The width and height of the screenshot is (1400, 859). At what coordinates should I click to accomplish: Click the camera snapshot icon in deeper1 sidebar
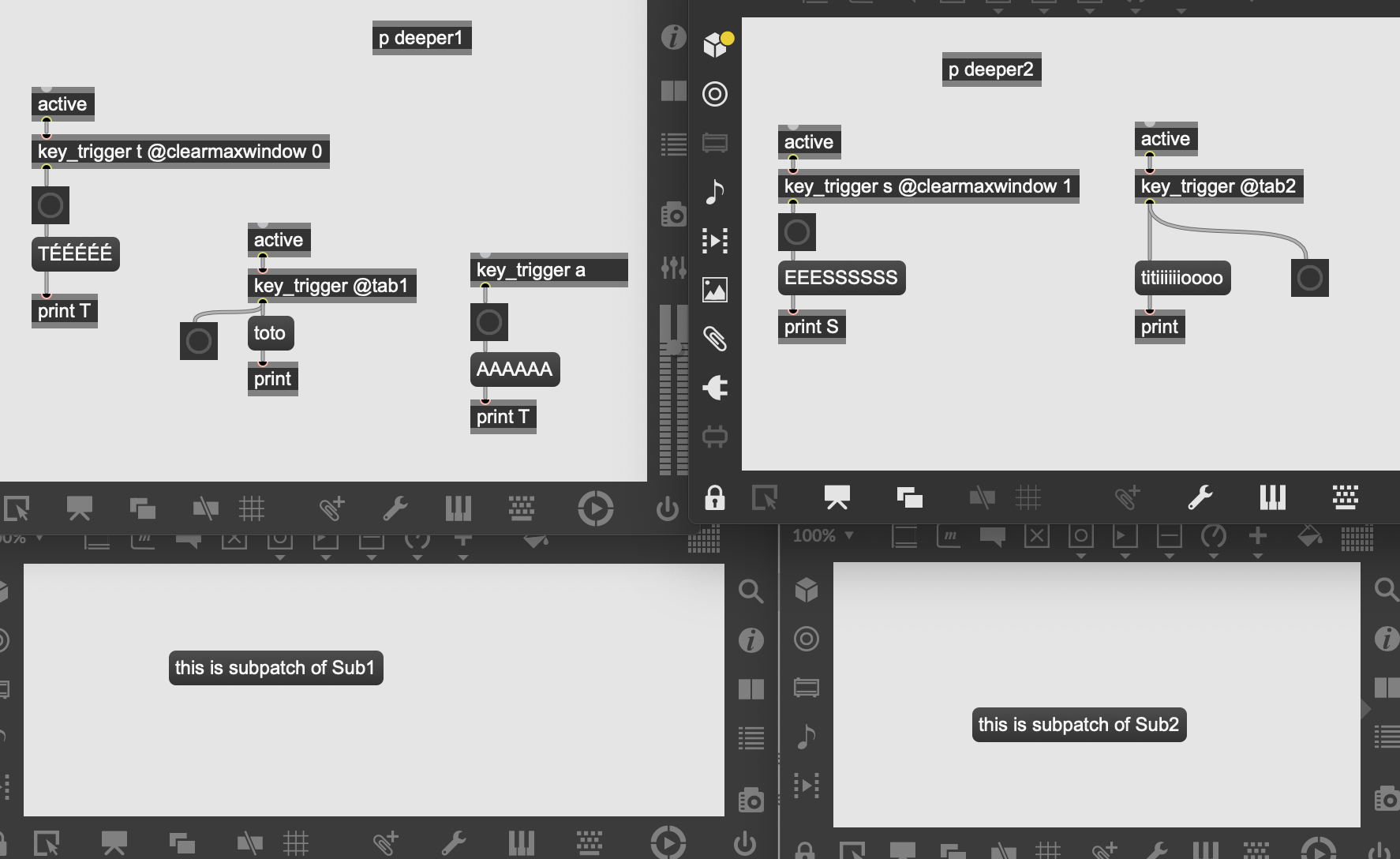(673, 214)
